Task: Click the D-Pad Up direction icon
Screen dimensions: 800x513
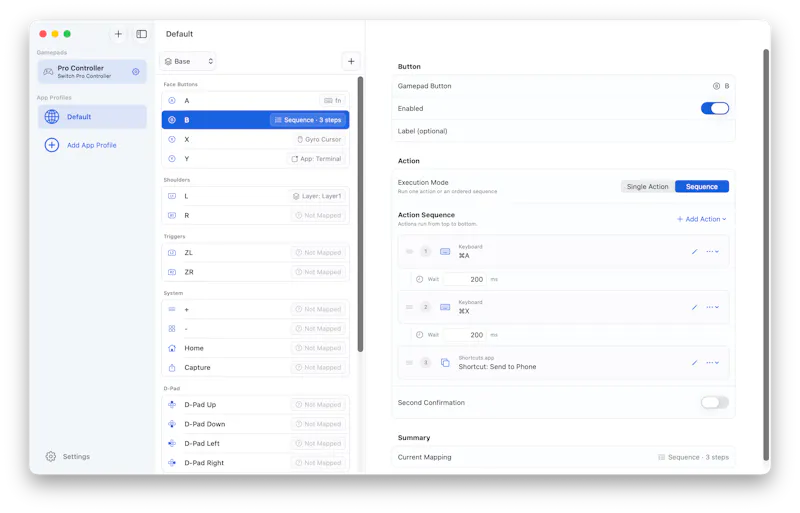Action: pyautogui.click(x=172, y=405)
